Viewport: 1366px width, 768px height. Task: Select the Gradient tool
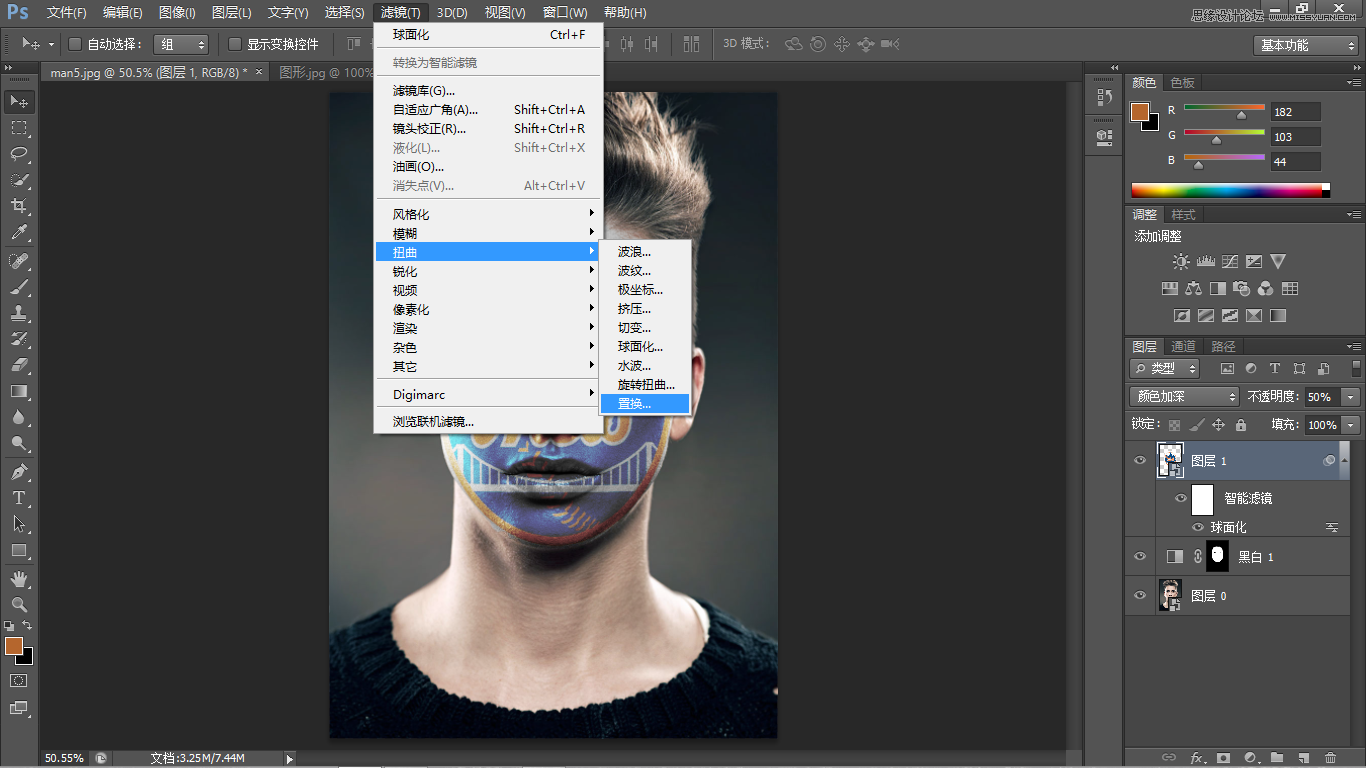coord(19,391)
